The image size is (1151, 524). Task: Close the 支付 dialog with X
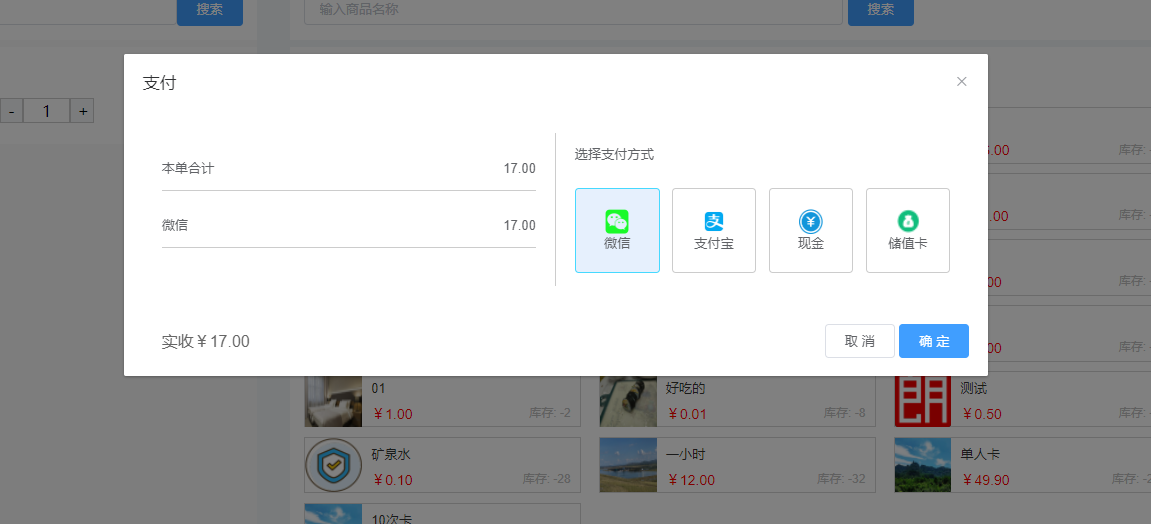click(962, 81)
